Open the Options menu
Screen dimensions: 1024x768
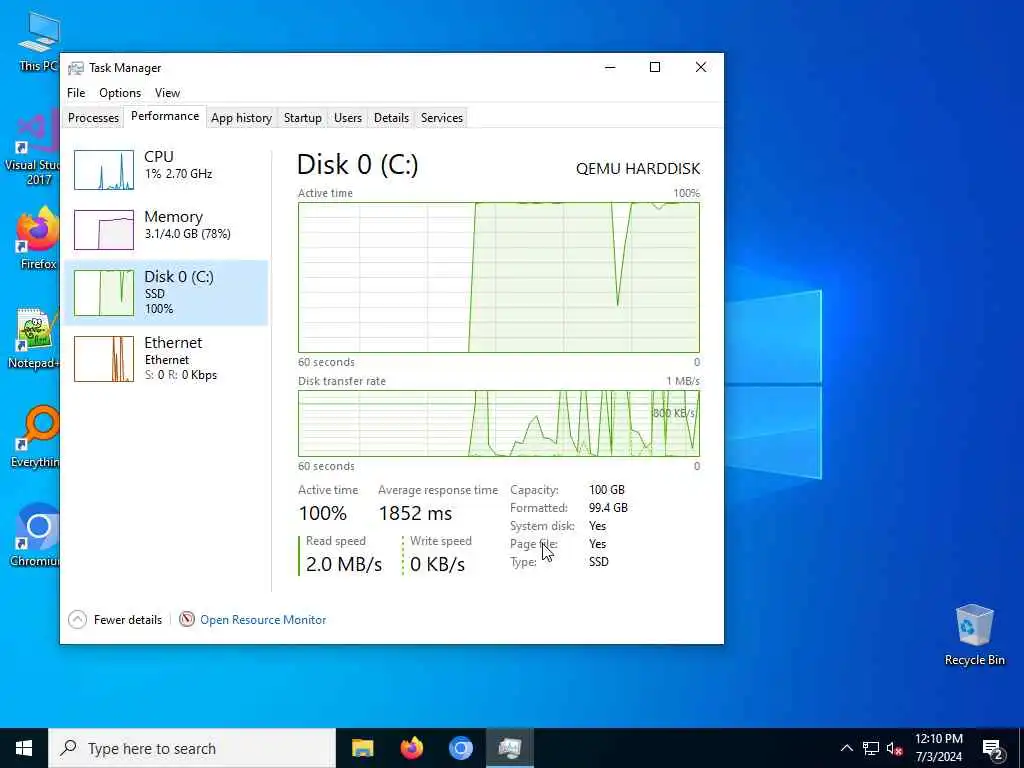120,93
